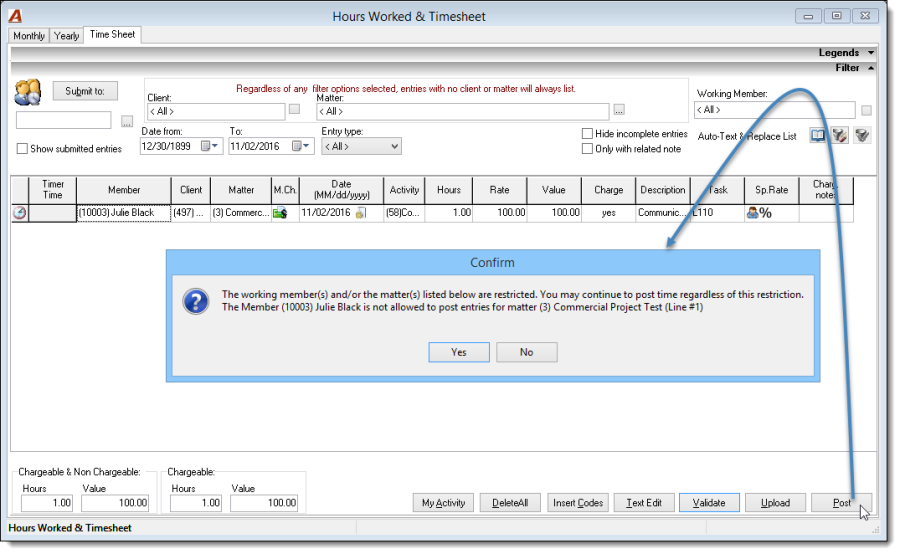The height and width of the screenshot is (554, 900).
Task: Switch to the Yearly tab
Action: click(67, 36)
